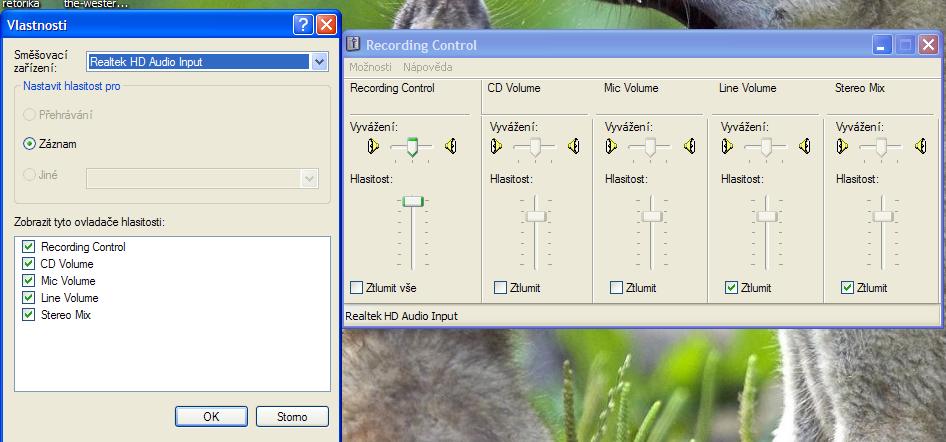Click right speaker icon in Line Volume column
The image size is (946, 442).
click(805, 146)
